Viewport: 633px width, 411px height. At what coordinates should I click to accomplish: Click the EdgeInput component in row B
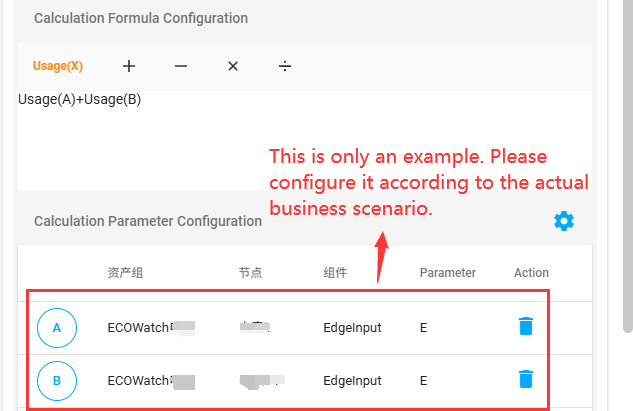pyautogui.click(x=352, y=380)
